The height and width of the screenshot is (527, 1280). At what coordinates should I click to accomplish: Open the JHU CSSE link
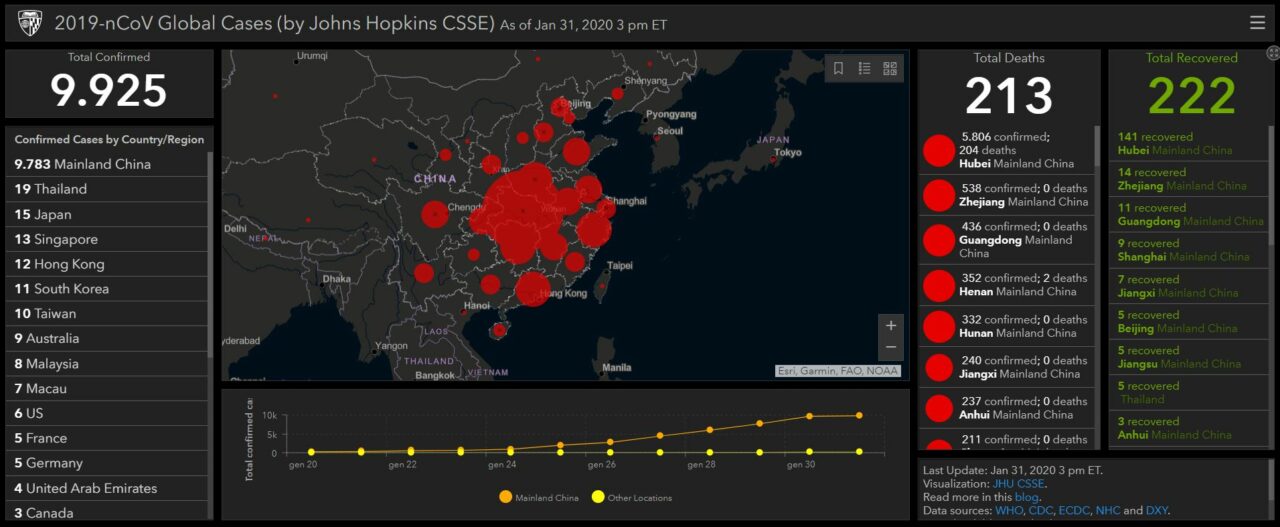point(1019,483)
